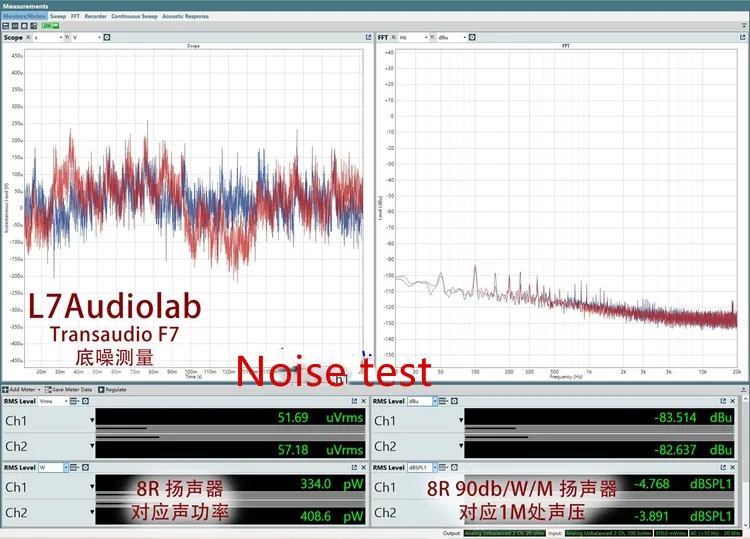This screenshot has width=750, height=539.
Task: Collapse the graphs section via top-right arrow icon
Action: [x=744, y=26]
